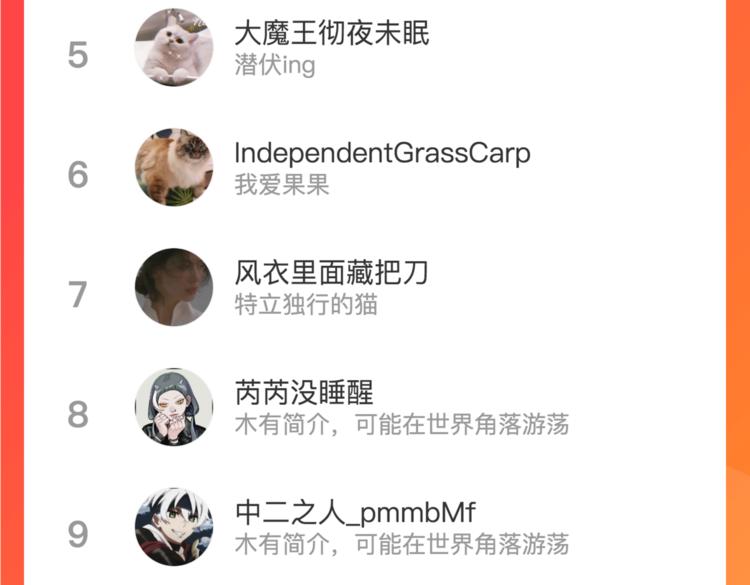Select the username 中二之人_pmmbMf
Screen dimensions: 750x585
[355, 512]
